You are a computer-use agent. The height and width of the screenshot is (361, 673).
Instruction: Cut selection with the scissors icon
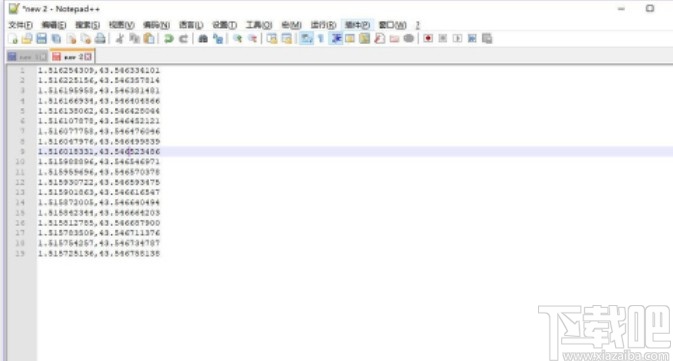120,39
